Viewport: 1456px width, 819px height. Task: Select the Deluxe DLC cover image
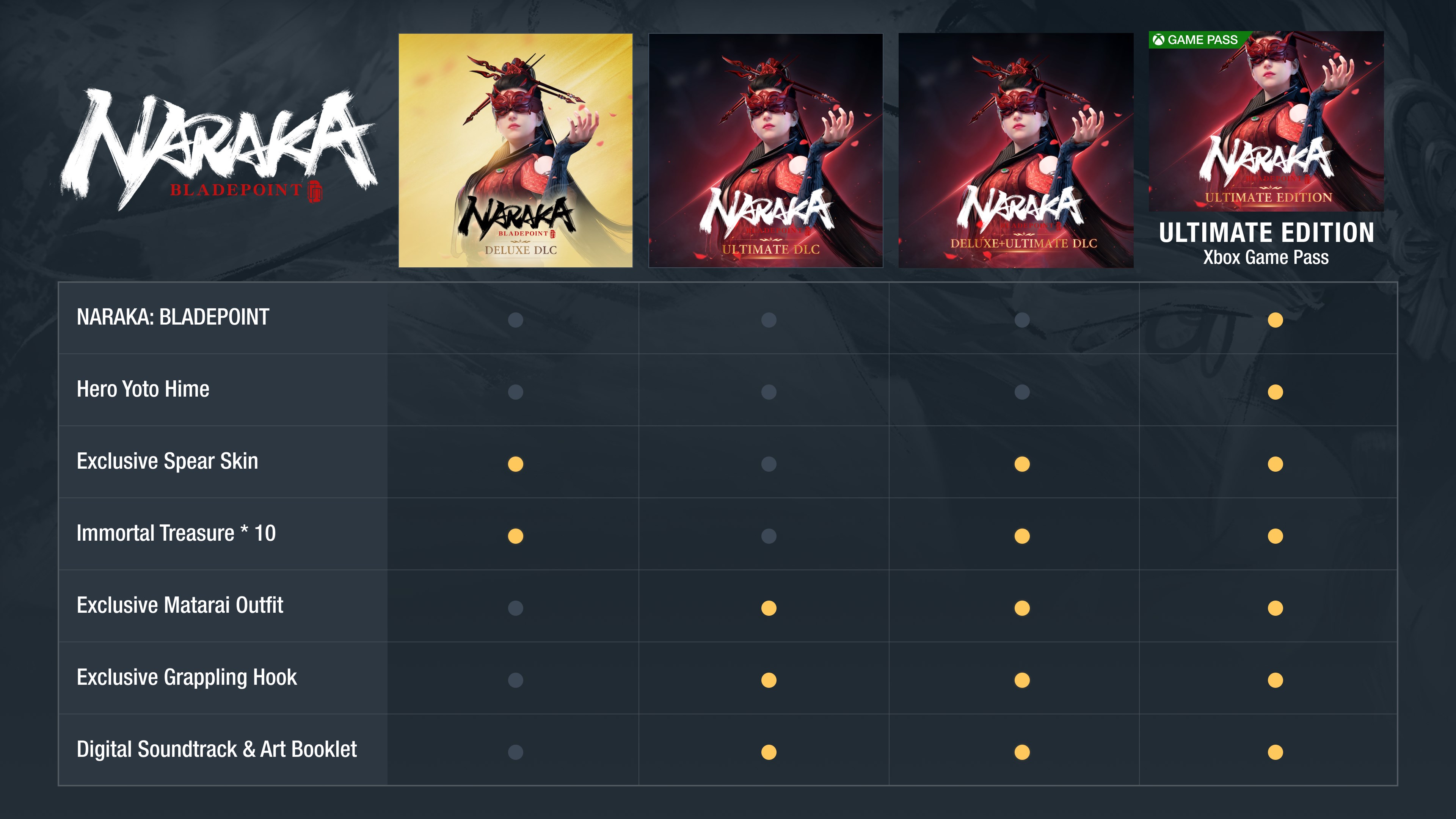click(516, 151)
